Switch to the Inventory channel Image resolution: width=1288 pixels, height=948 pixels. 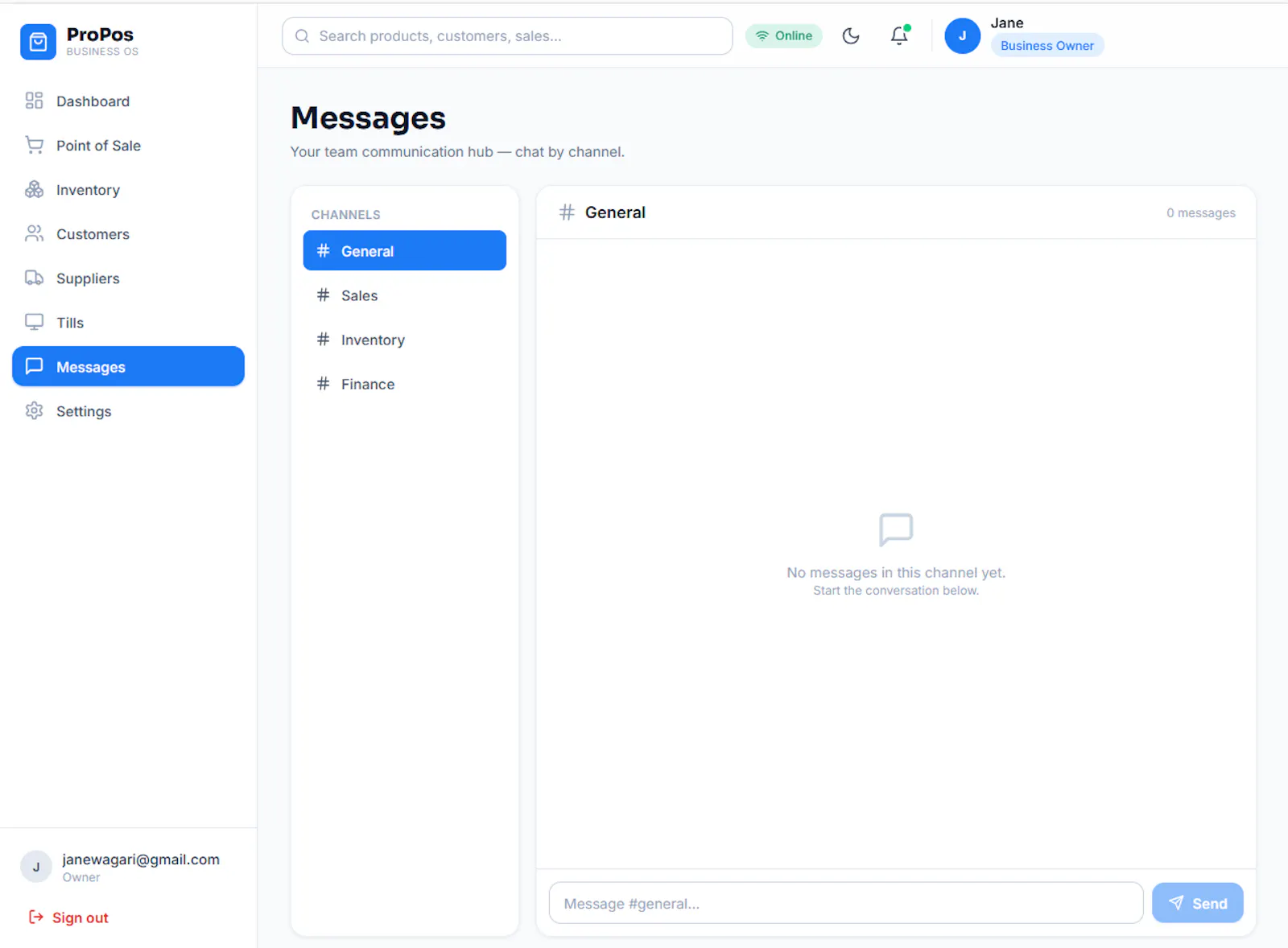pos(405,340)
